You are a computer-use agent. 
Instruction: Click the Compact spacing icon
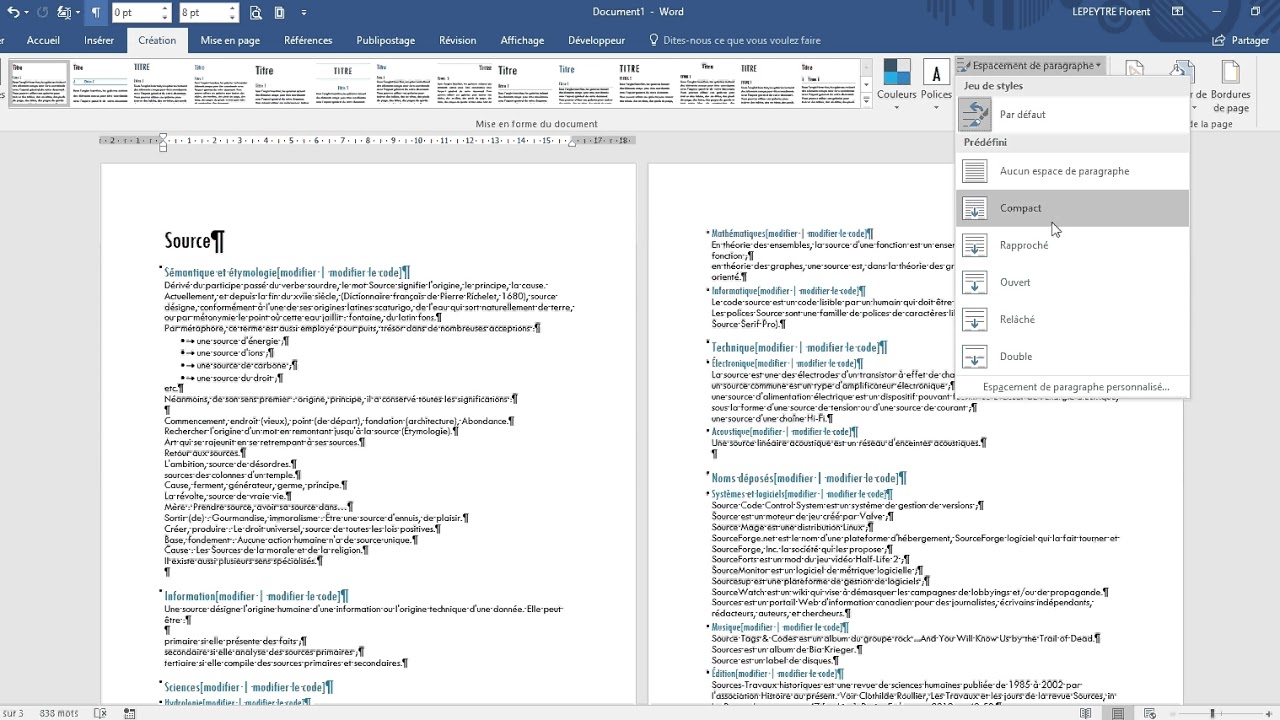pos(974,208)
